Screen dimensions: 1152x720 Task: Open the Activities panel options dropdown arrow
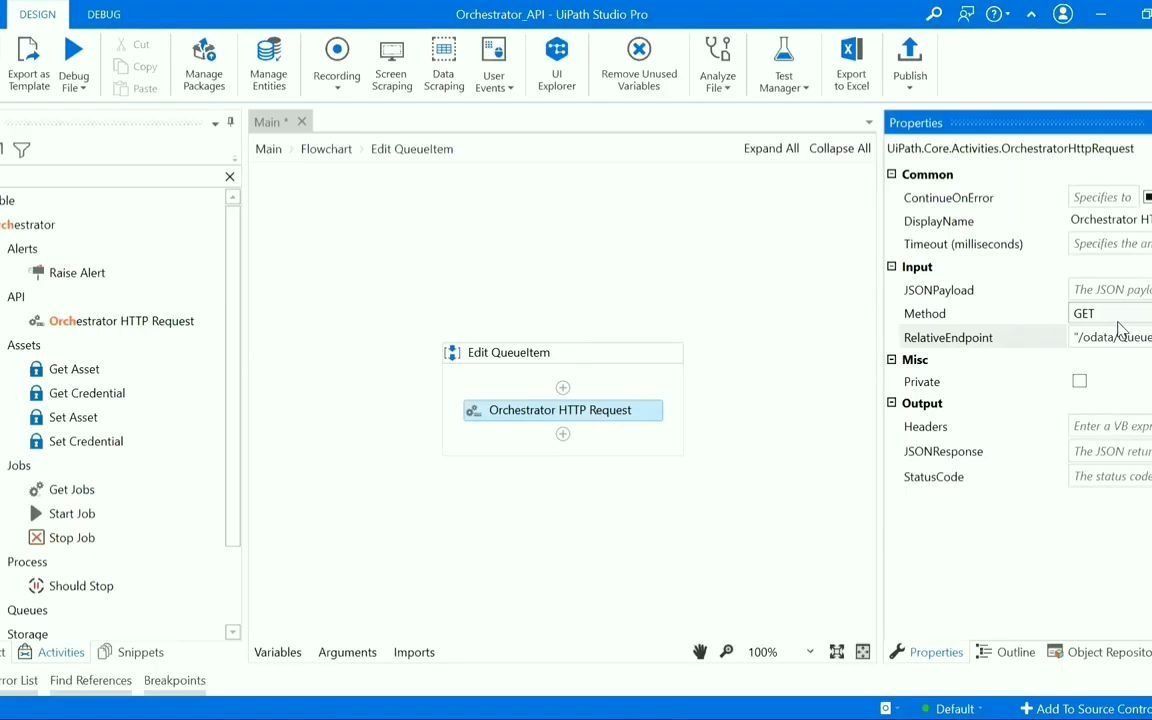pos(215,123)
